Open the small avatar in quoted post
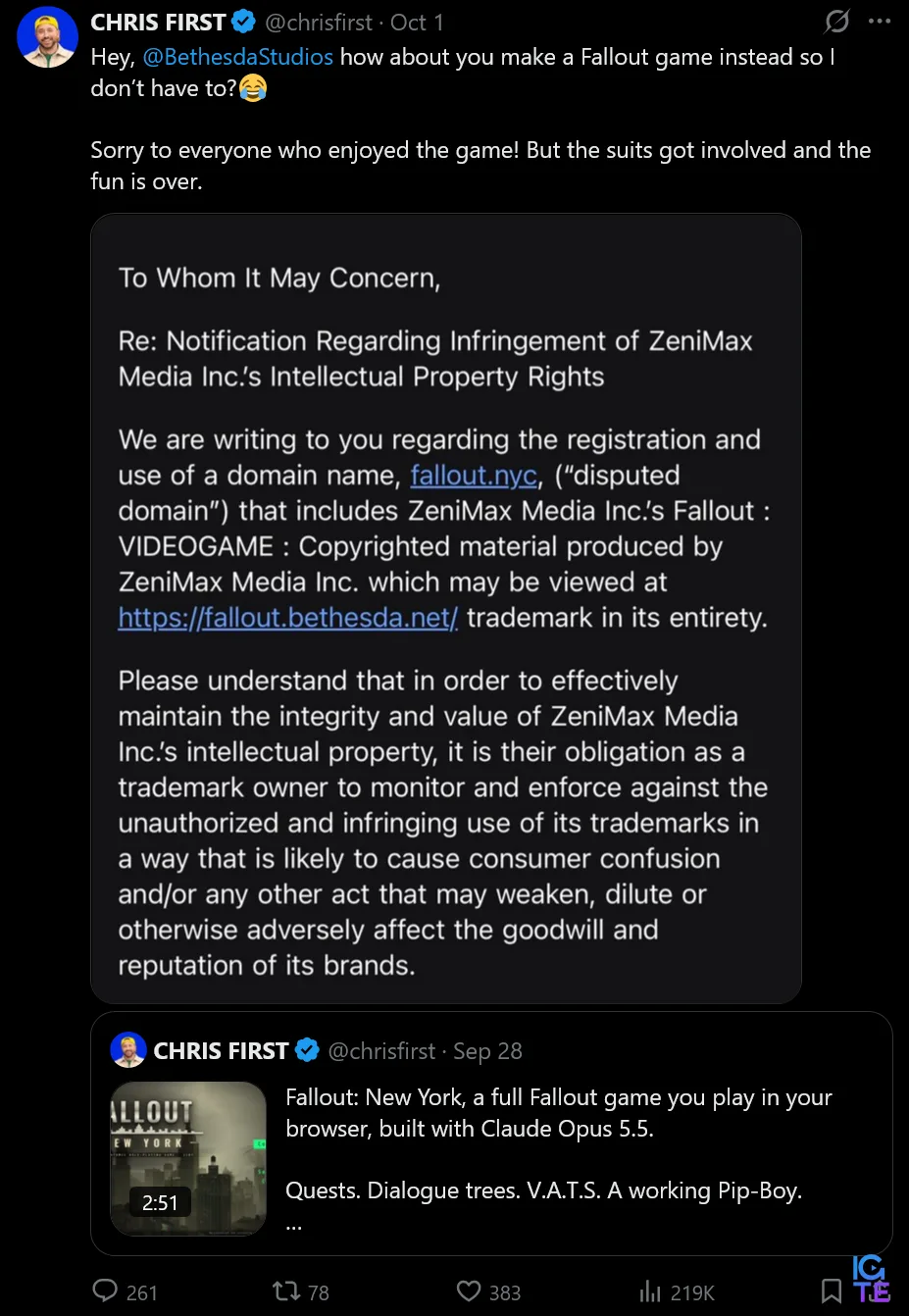 click(128, 1050)
